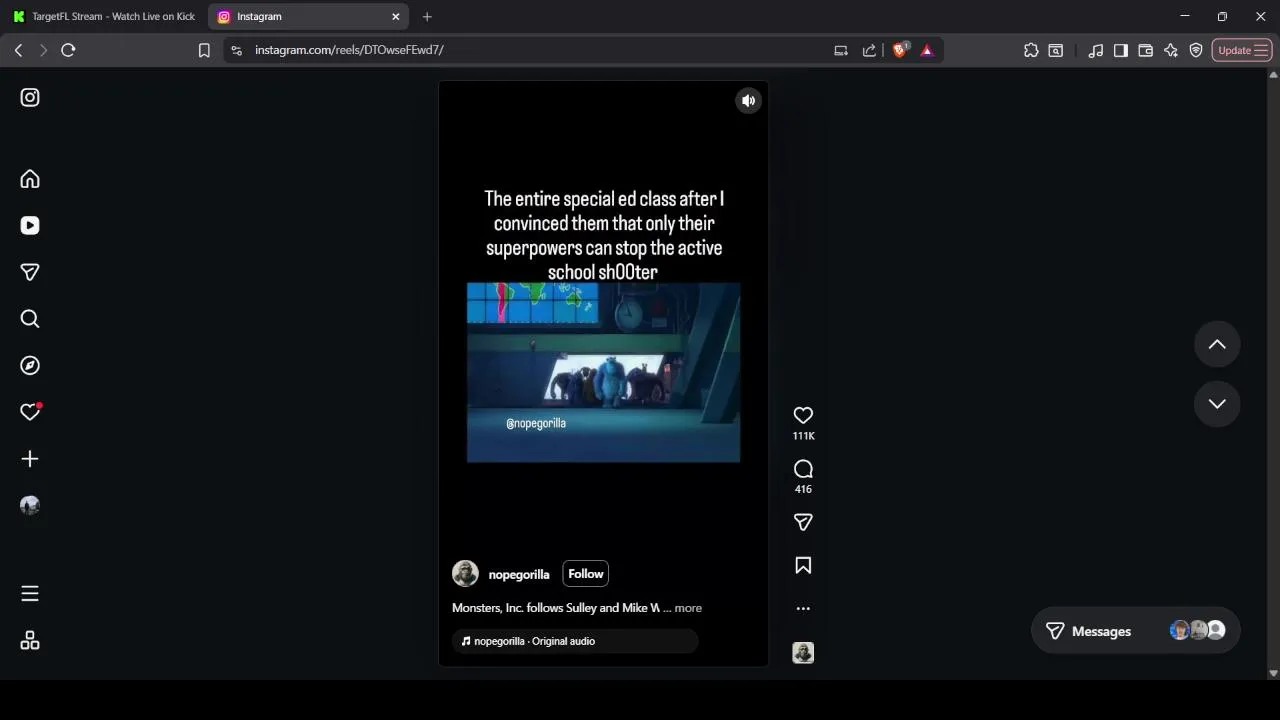Open install app icon in address bar

[x=841, y=50]
